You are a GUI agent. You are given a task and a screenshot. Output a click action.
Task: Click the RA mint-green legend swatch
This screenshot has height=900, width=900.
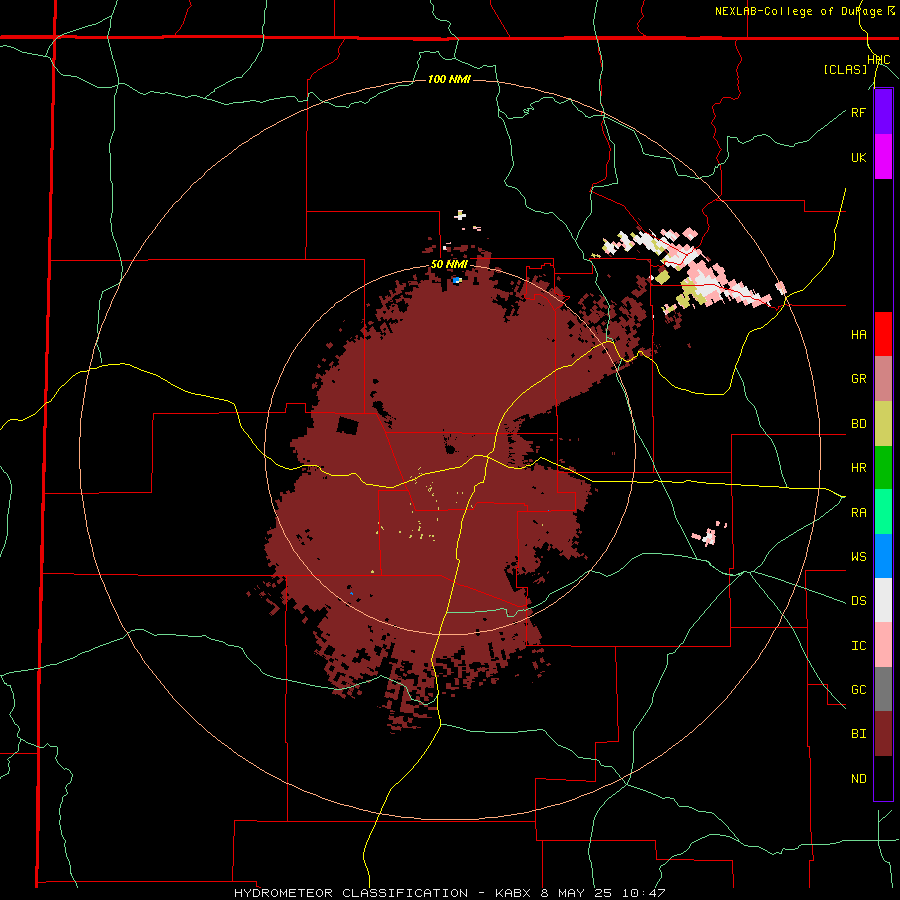[x=883, y=512]
